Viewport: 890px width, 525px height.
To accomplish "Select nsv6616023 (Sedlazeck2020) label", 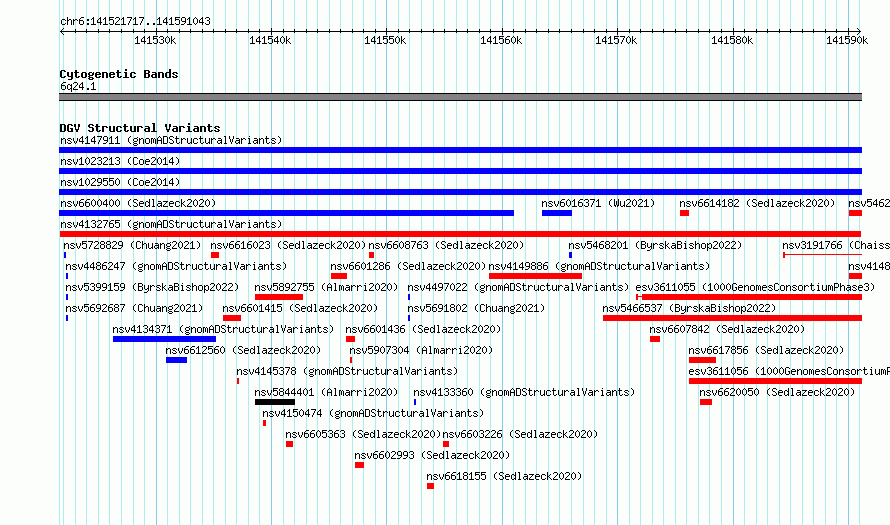I will click(288, 245).
